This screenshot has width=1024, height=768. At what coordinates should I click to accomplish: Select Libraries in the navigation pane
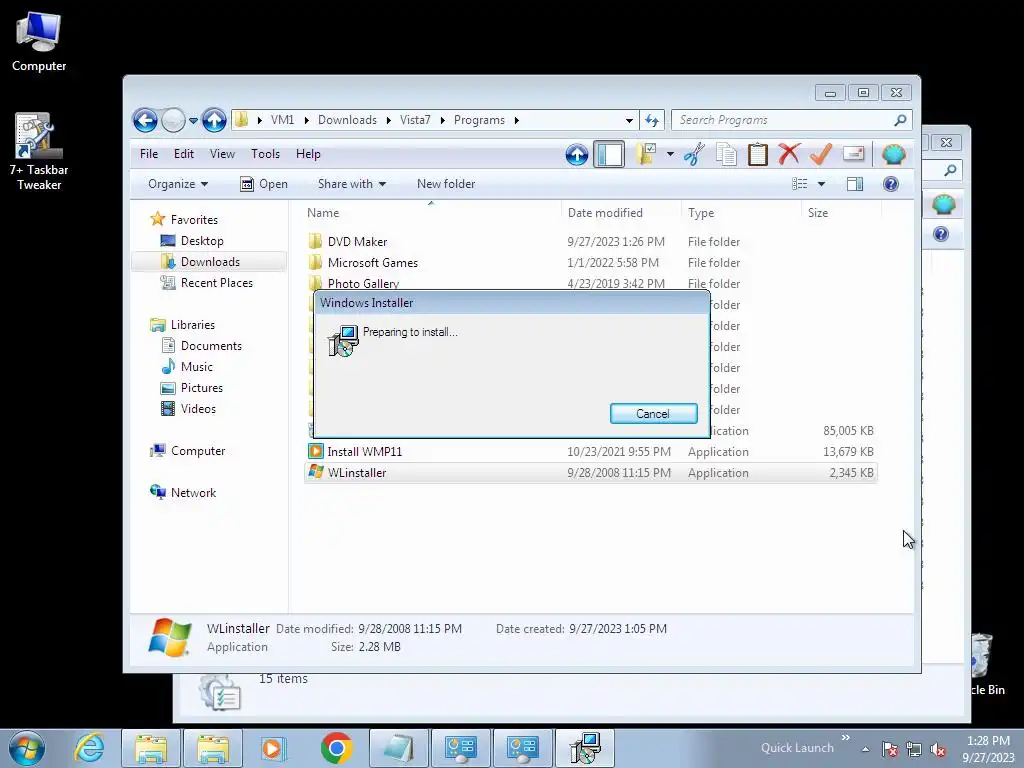[193, 325]
